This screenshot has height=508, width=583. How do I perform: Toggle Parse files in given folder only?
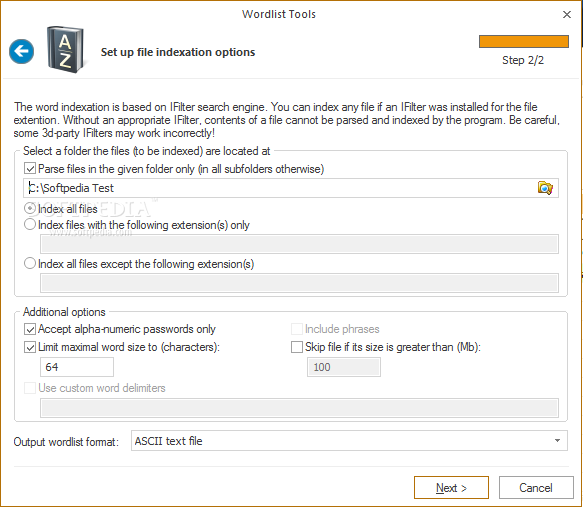pyautogui.click(x=30, y=168)
